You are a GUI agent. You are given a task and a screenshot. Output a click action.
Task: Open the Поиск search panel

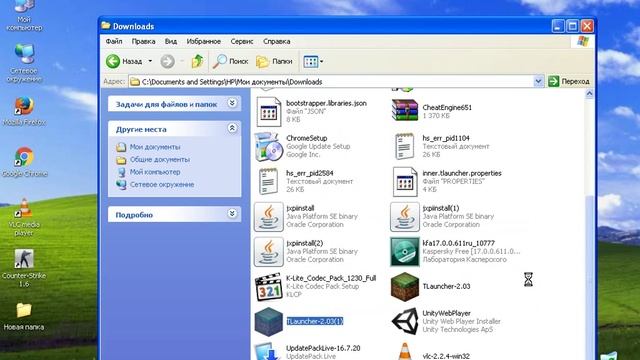click(x=231, y=61)
